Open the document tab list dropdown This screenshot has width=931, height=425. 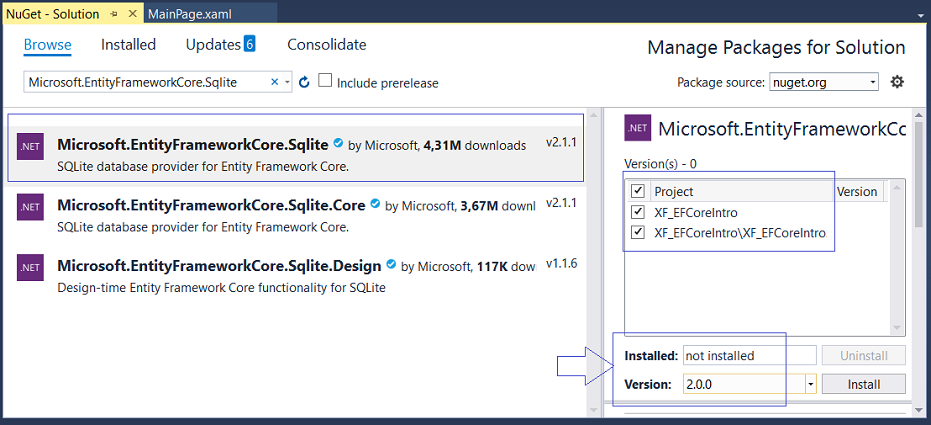click(920, 14)
